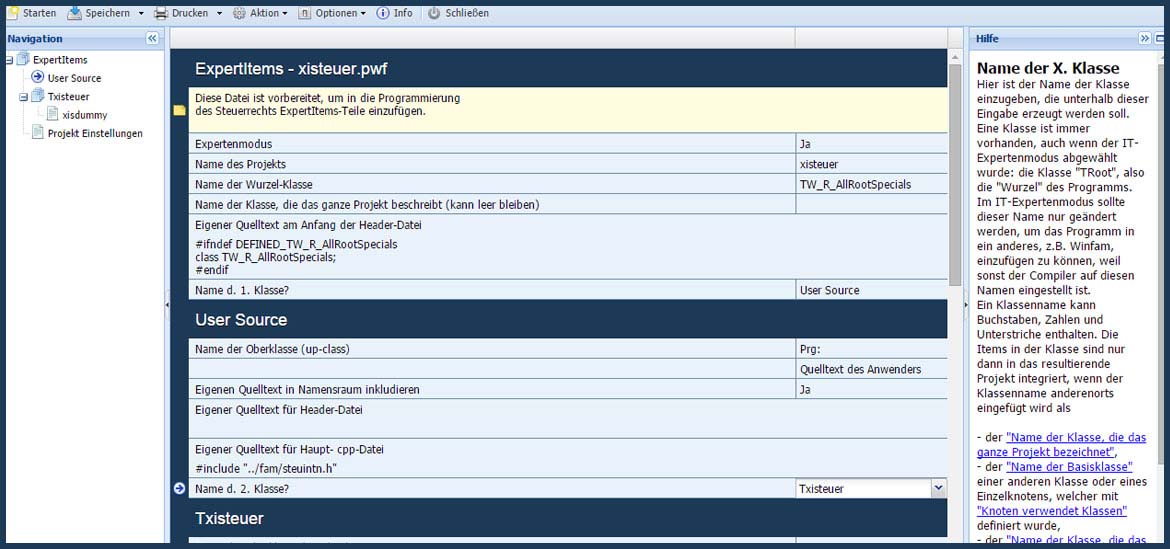This screenshot has height=549, width=1170.
Task: Select User Source in navigation tree
Action: pyautogui.click(x=74, y=78)
